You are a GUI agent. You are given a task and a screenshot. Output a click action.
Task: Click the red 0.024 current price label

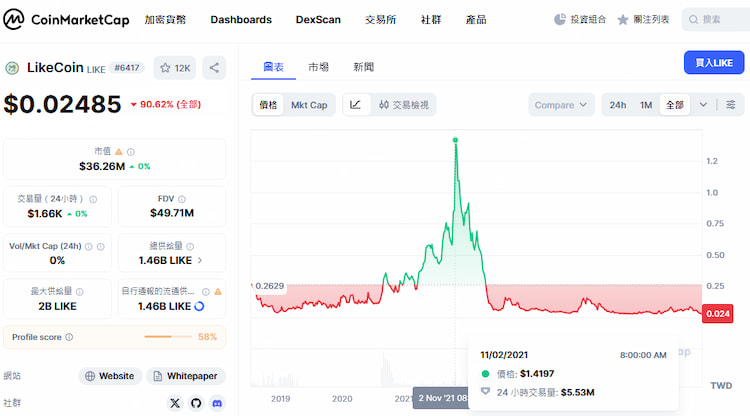coord(717,314)
